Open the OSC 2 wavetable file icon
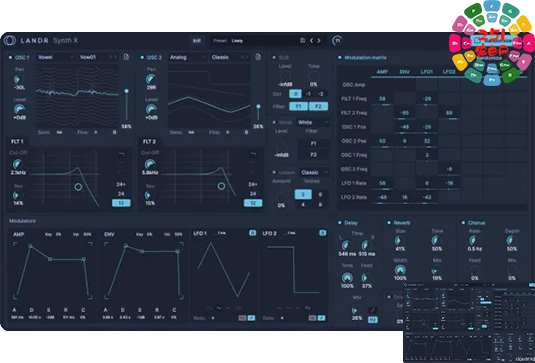Screen dimensions: 535x363 258,57
